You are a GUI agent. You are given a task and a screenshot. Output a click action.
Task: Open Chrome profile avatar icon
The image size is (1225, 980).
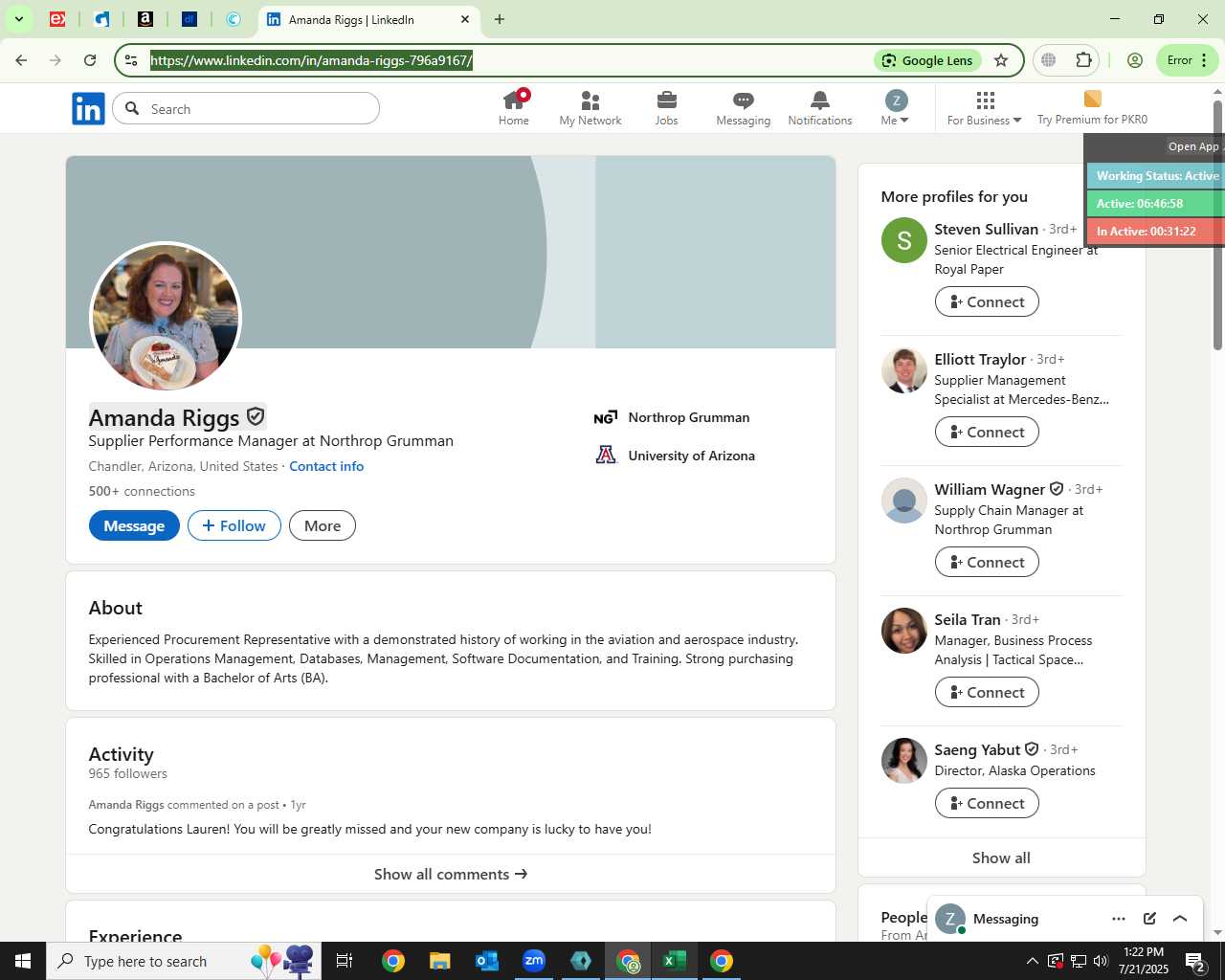coord(1135,60)
